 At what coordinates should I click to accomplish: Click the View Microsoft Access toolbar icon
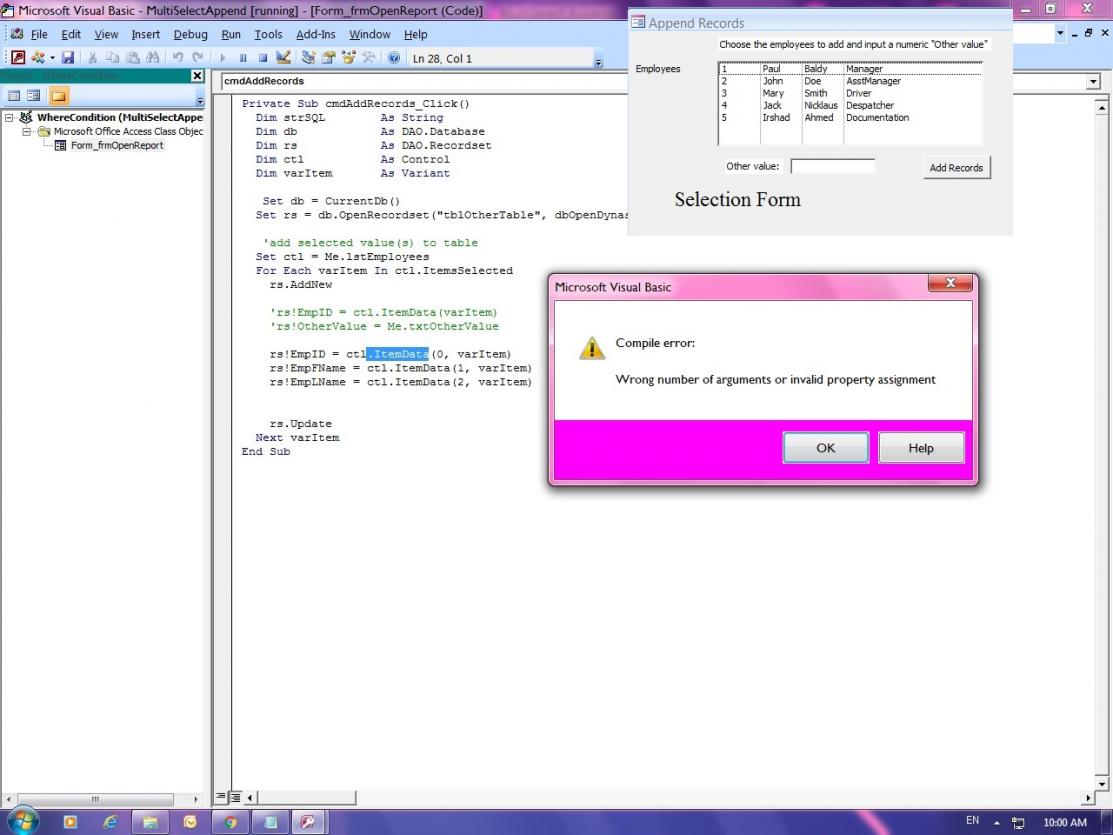18,58
